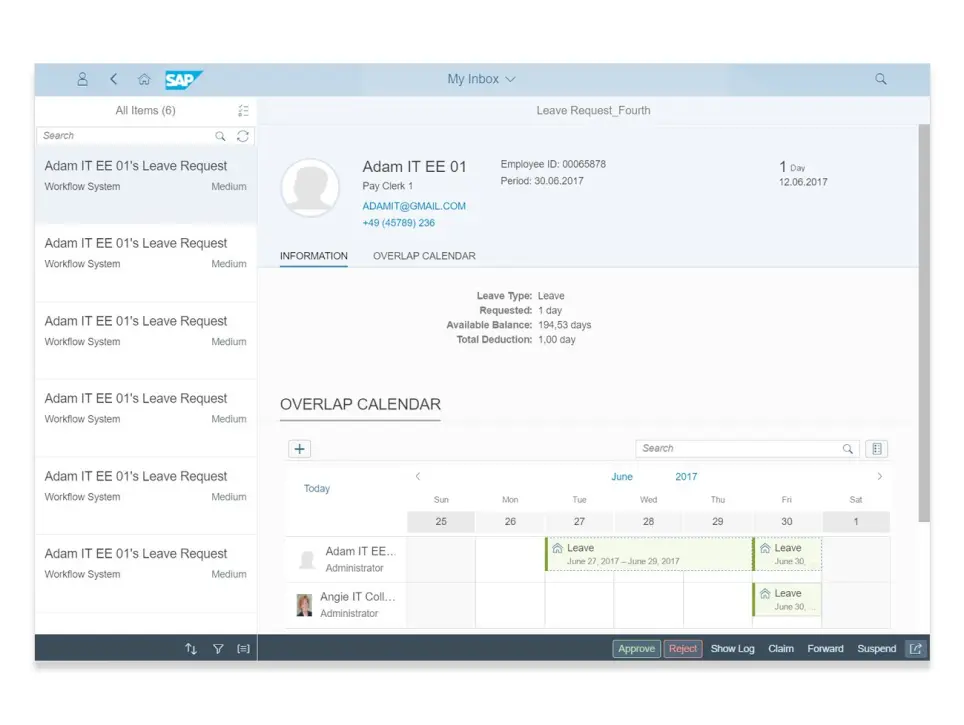Open the user profile icon in header

[x=82, y=79]
